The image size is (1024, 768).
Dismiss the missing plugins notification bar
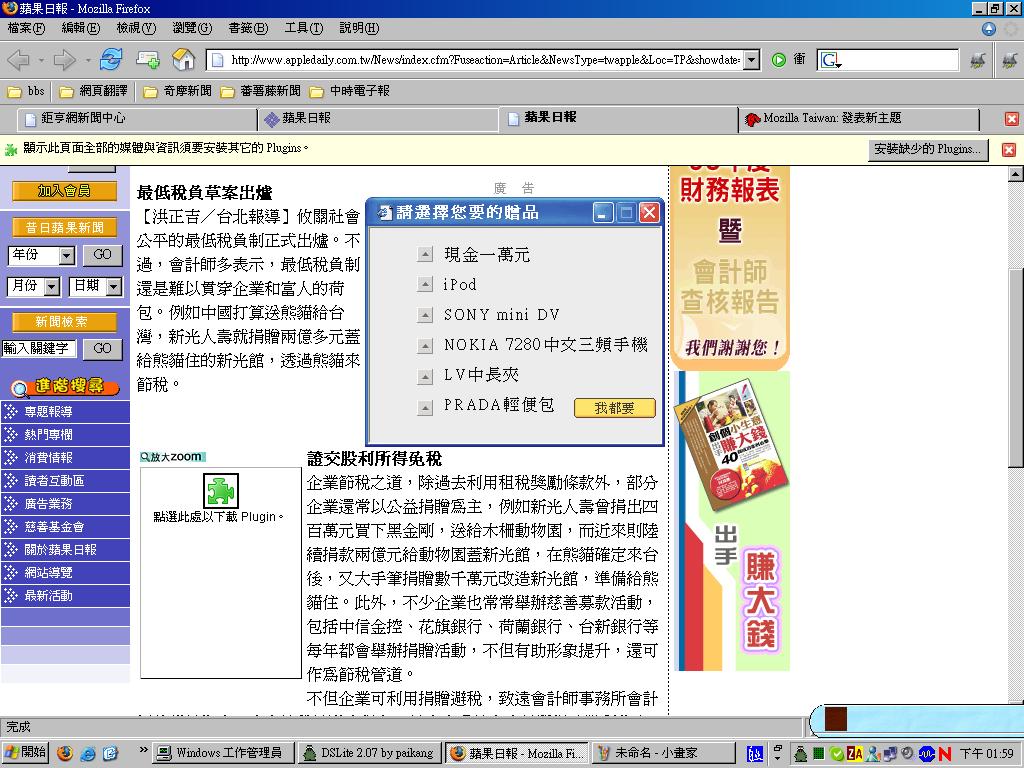pos(1009,150)
